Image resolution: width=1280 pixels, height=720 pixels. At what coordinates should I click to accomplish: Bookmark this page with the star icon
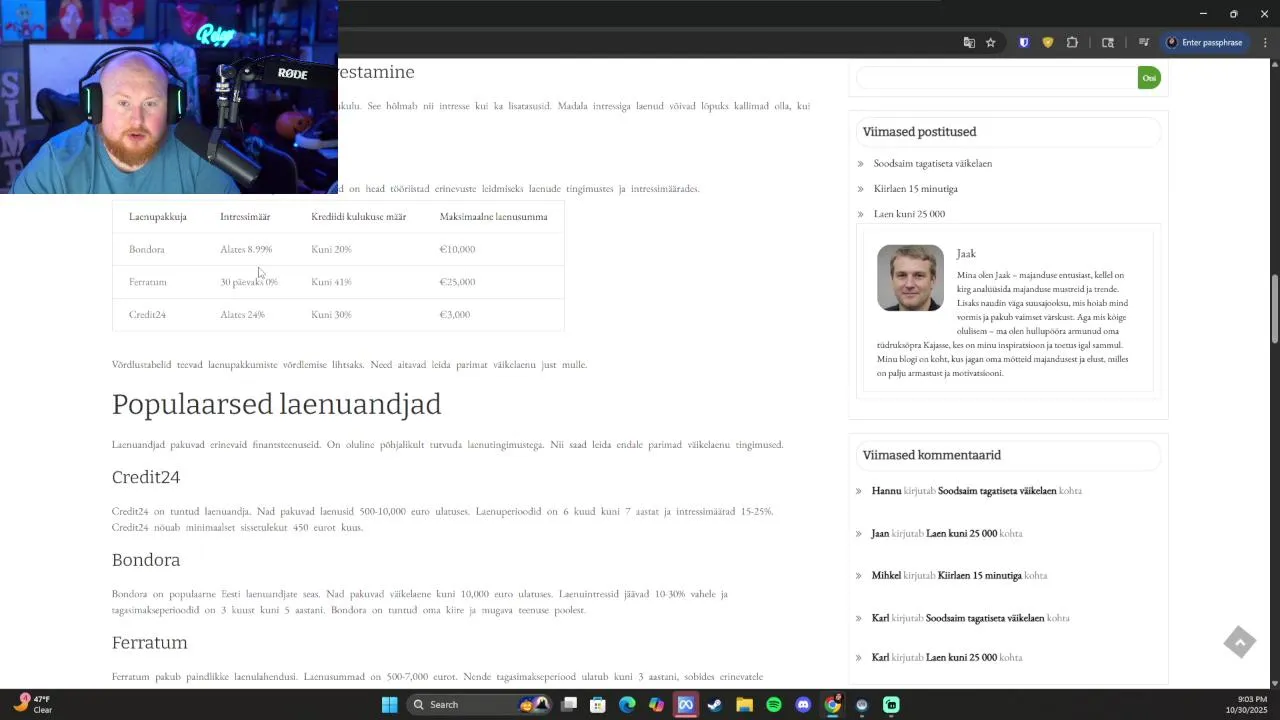(x=990, y=42)
